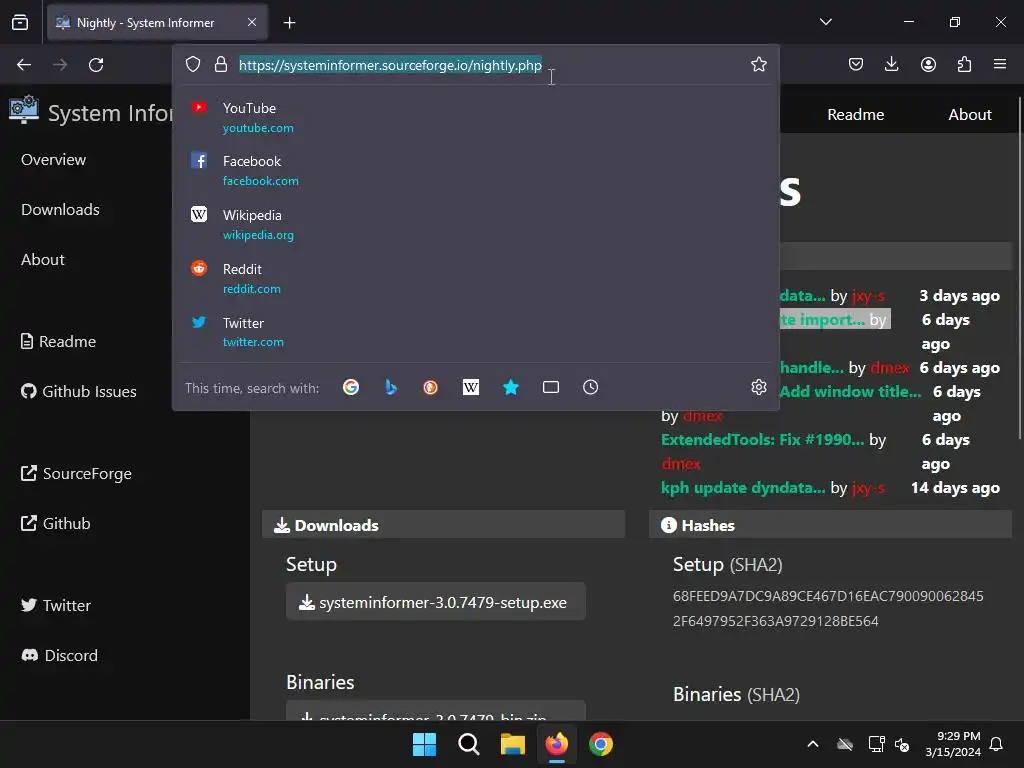1024x768 pixels.
Task: Open tracking protection shield icon
Action: point(193,64)
